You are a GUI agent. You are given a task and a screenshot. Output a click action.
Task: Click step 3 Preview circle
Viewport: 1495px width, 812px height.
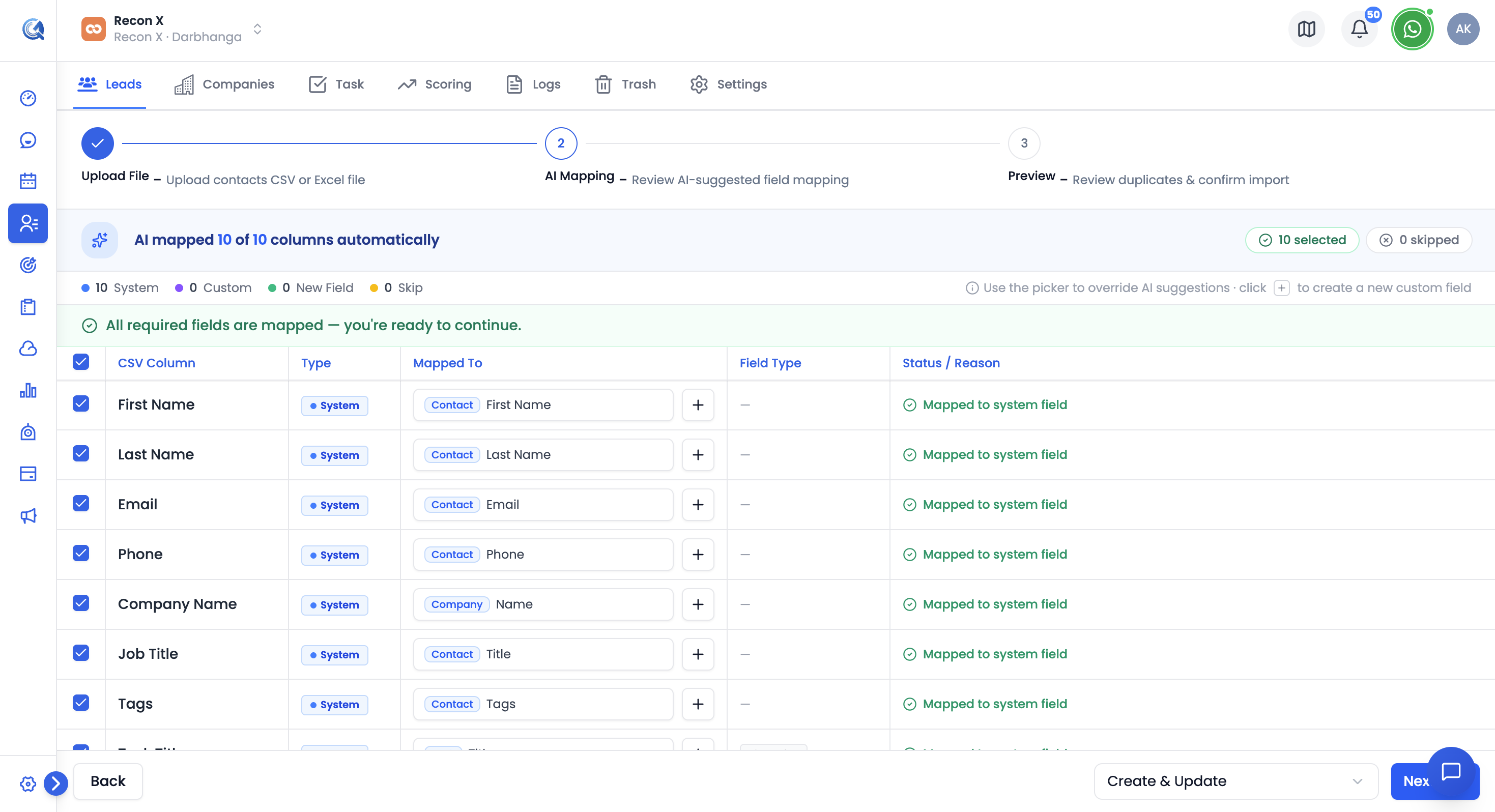point(1024,143)
